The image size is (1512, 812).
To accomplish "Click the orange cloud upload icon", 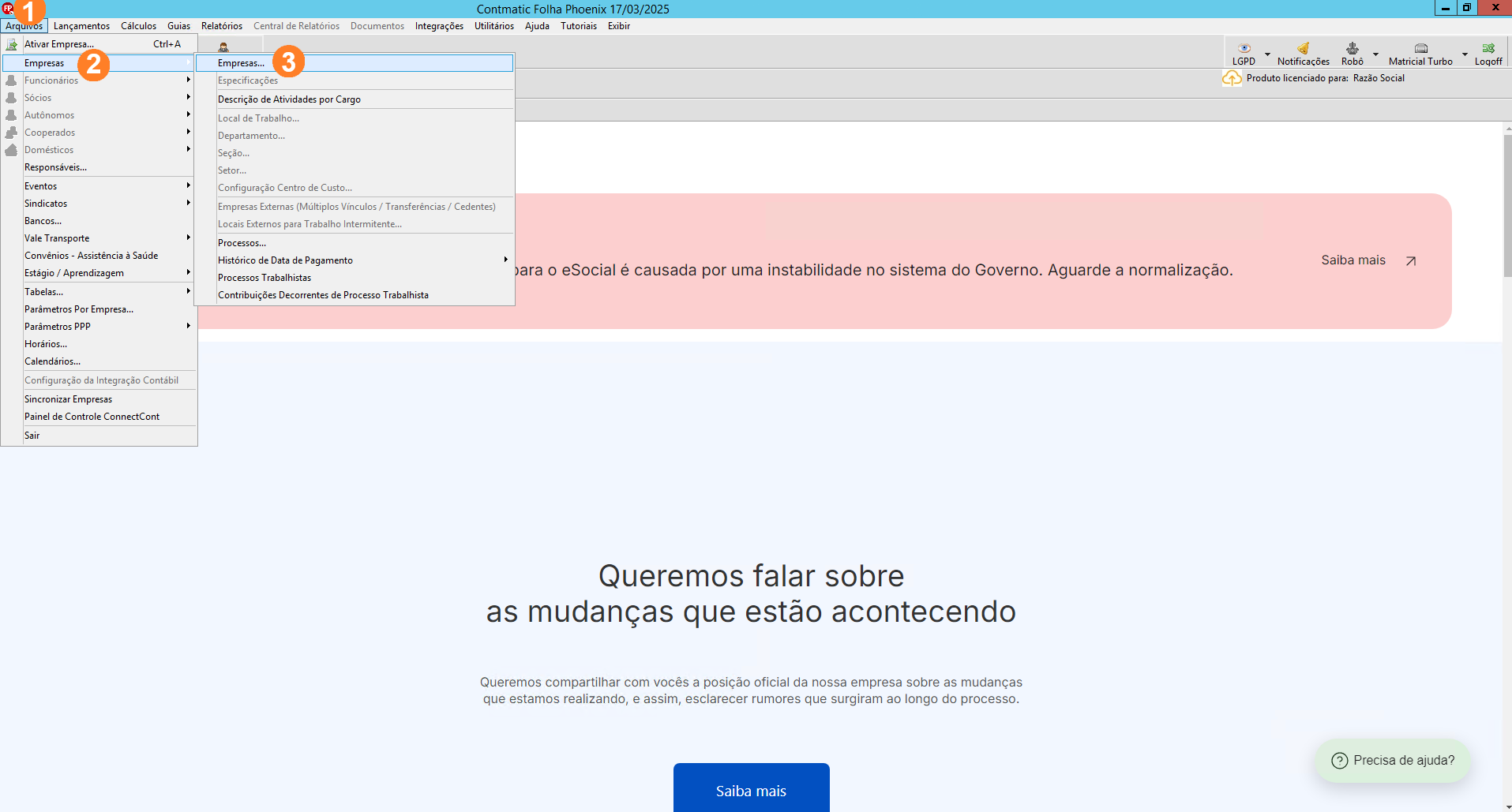I will [x=1232, y=78].
